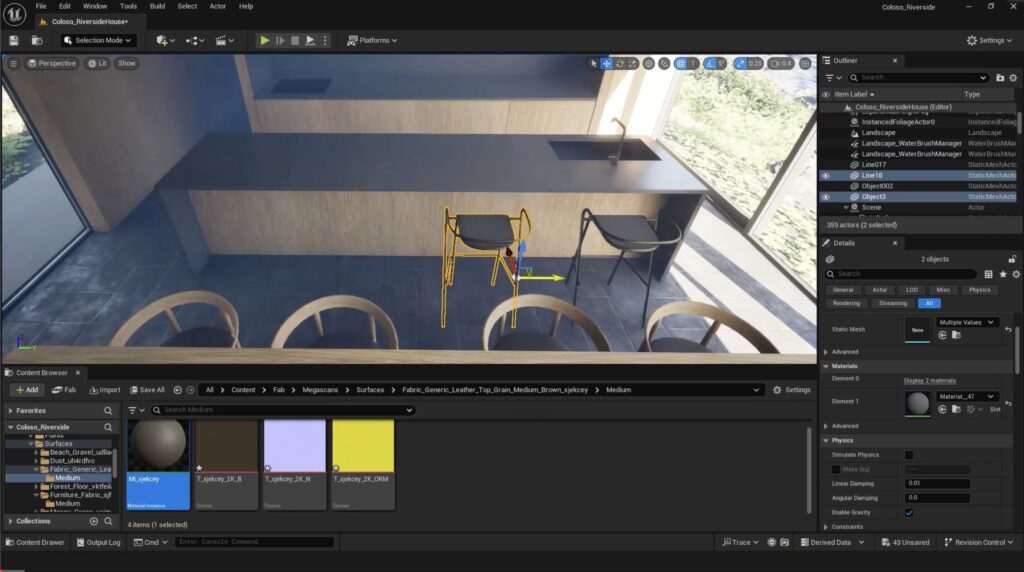Open the Perspective view mode dropdown
The width and height of the screenshot is (1024, 572).
coord(52,63)
